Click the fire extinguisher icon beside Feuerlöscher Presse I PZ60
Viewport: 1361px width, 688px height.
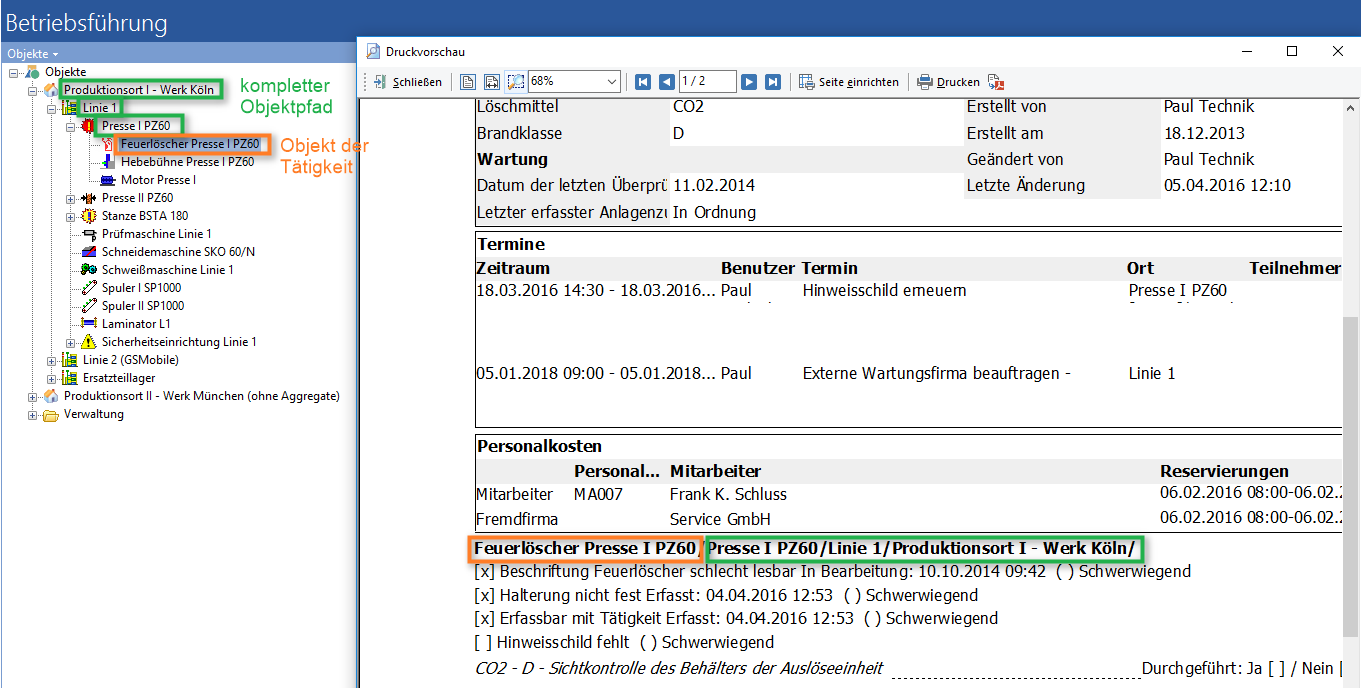[x=108, y=144]
